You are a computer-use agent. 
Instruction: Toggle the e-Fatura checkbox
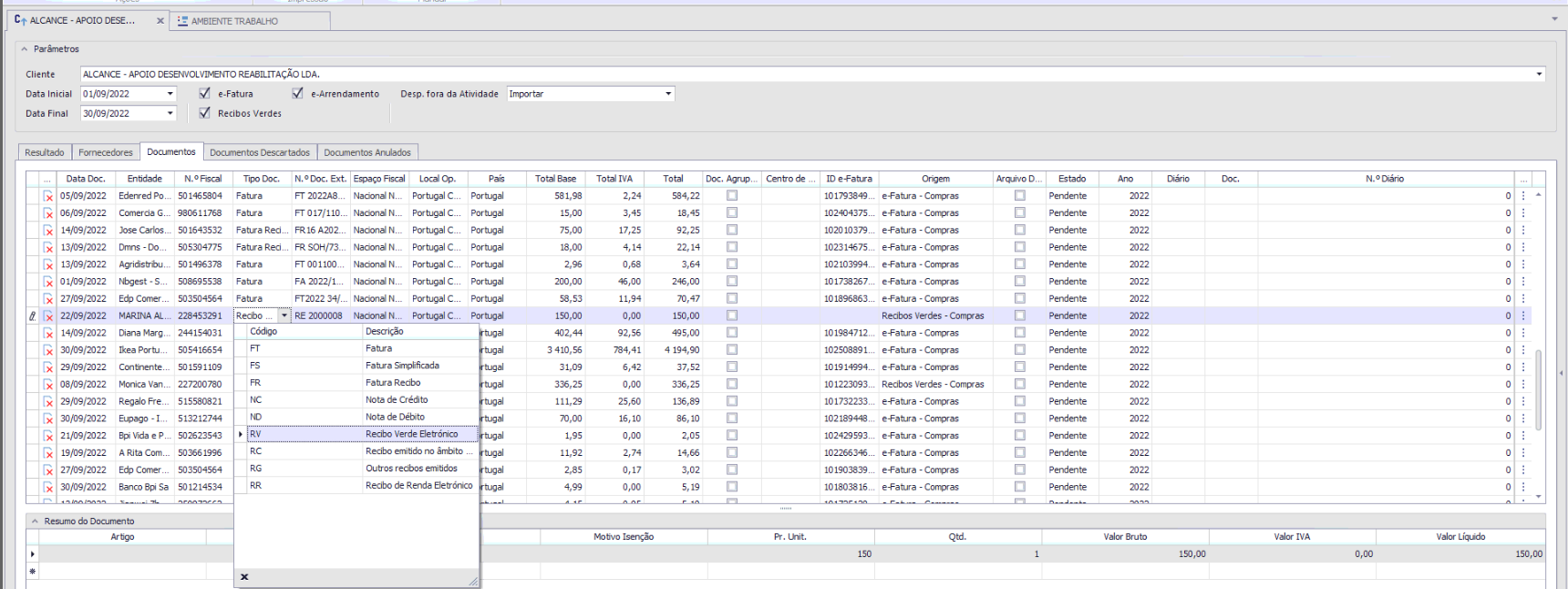pos(204,93)
